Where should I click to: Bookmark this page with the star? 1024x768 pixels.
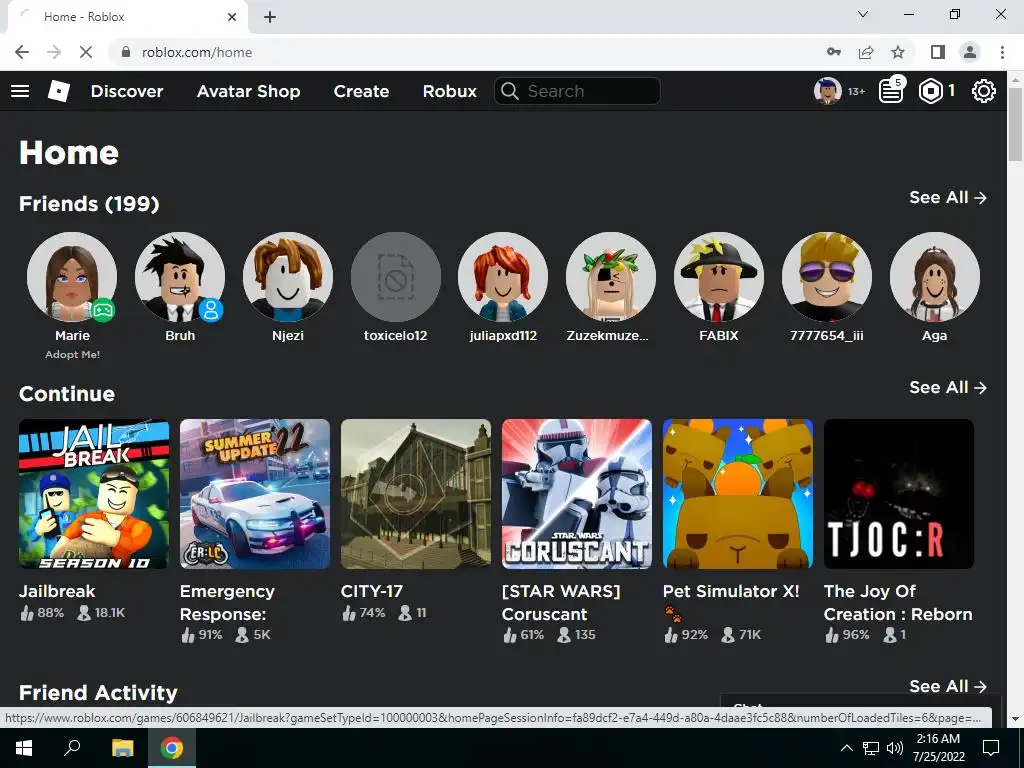tap(898, 52)
